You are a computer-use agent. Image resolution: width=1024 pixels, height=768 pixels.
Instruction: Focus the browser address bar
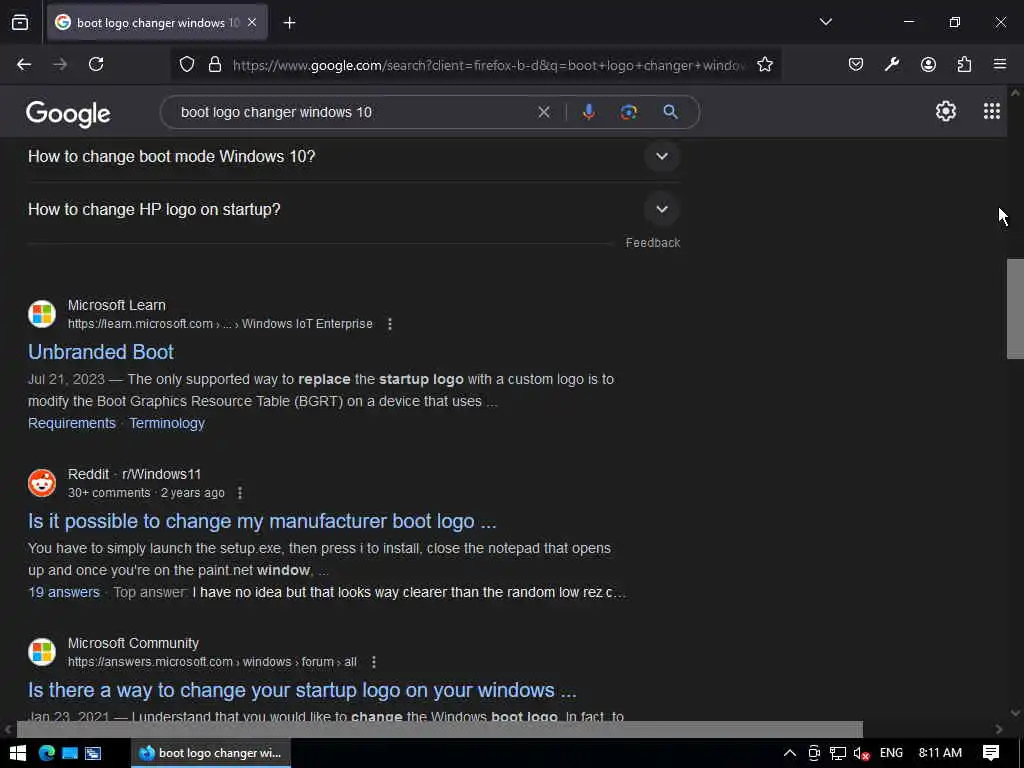(x=488, y=65)
